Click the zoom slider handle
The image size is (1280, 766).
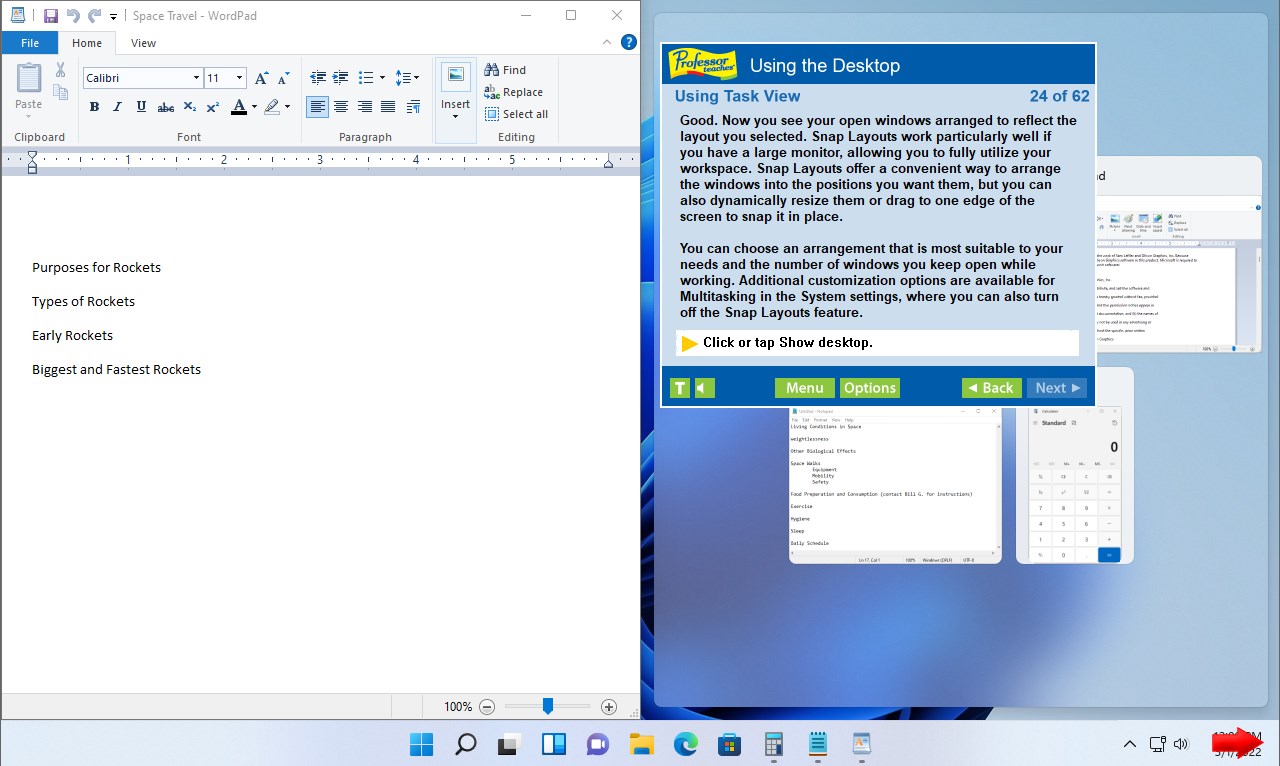pyautogui.click(x=548, y=706)
